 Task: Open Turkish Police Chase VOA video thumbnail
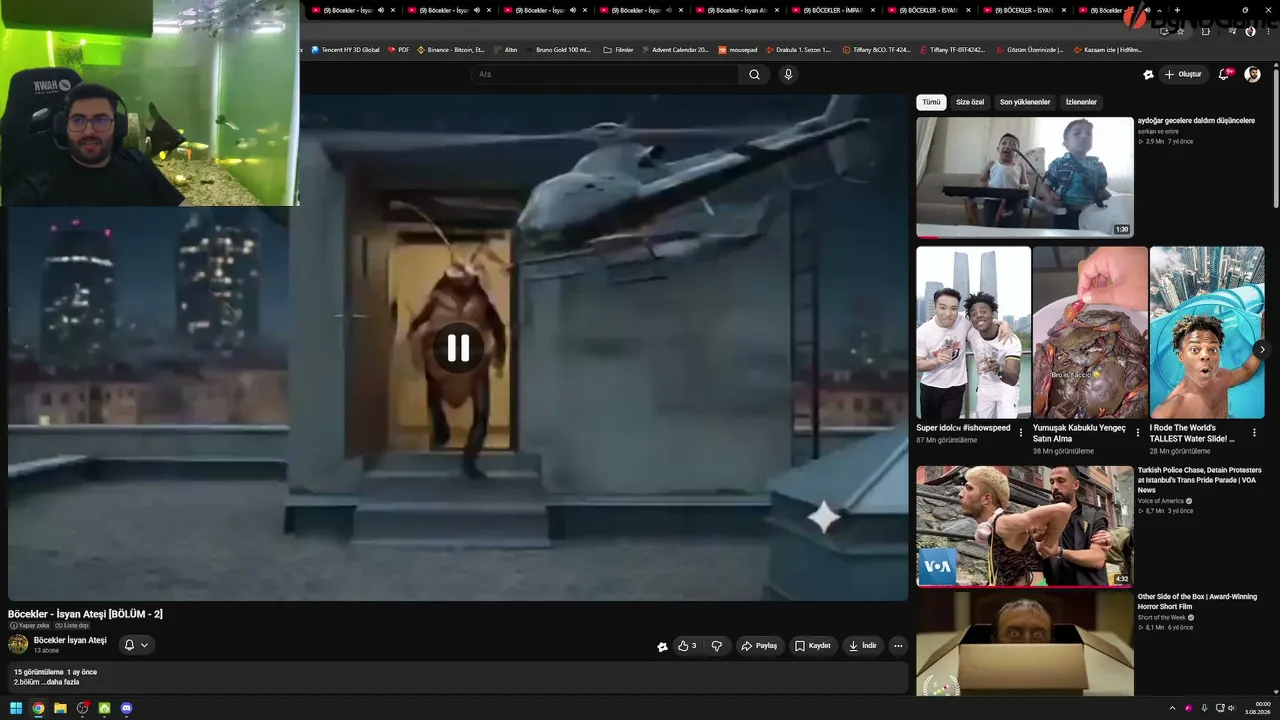click(1025, 526)
